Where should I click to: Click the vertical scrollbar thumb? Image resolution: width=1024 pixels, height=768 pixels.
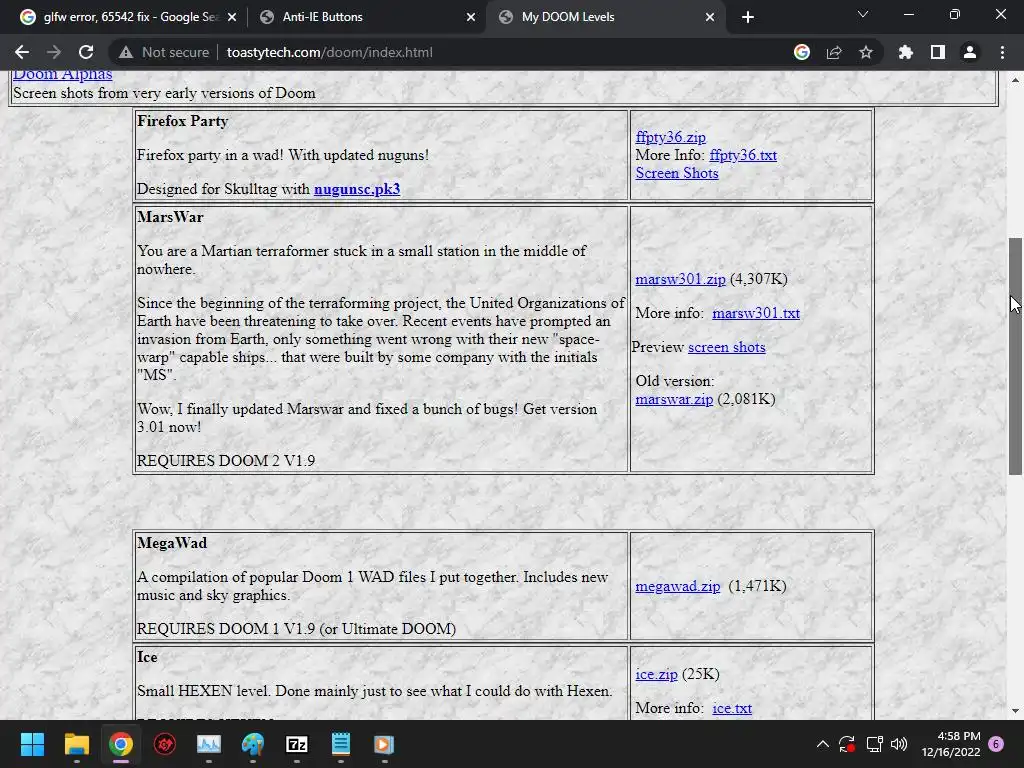tap(1015, 356)
